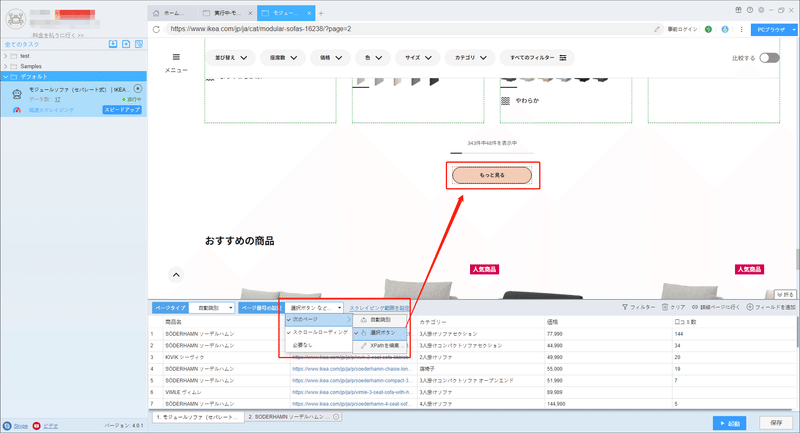Open the gift icon in the title bar

[x=738, y=10]
